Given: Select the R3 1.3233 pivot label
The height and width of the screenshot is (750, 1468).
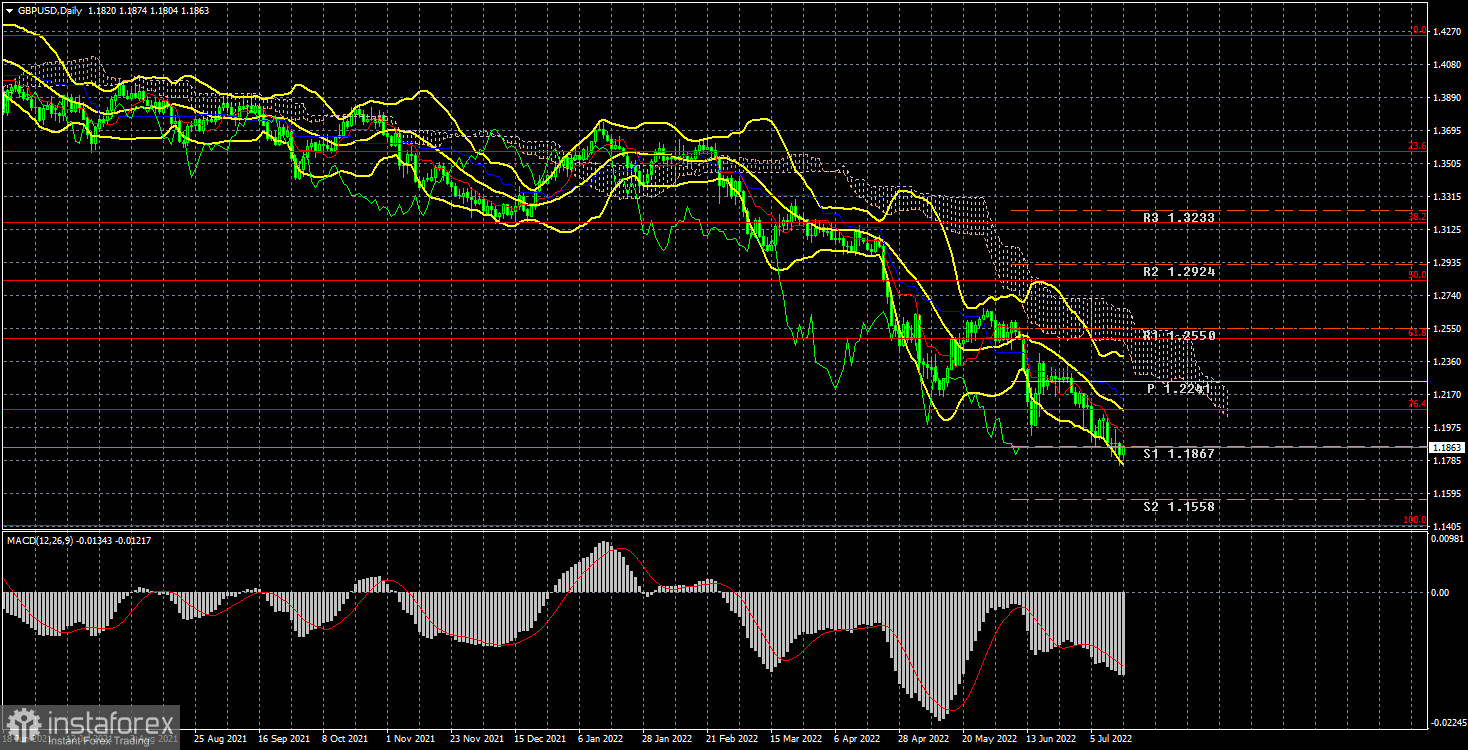Looking at the screenshot, I should (x=1179, y=217).
